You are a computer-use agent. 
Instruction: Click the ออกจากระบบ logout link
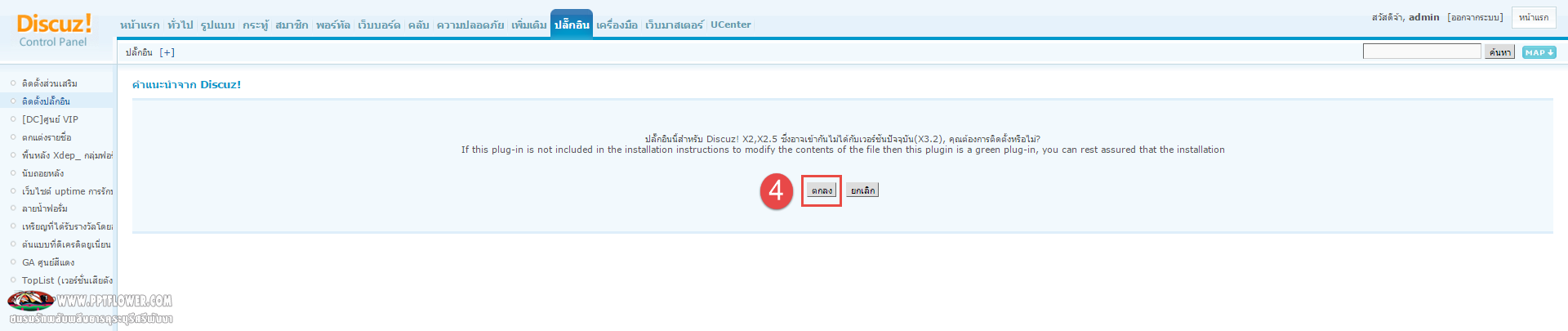click(x=1475, y=17)
